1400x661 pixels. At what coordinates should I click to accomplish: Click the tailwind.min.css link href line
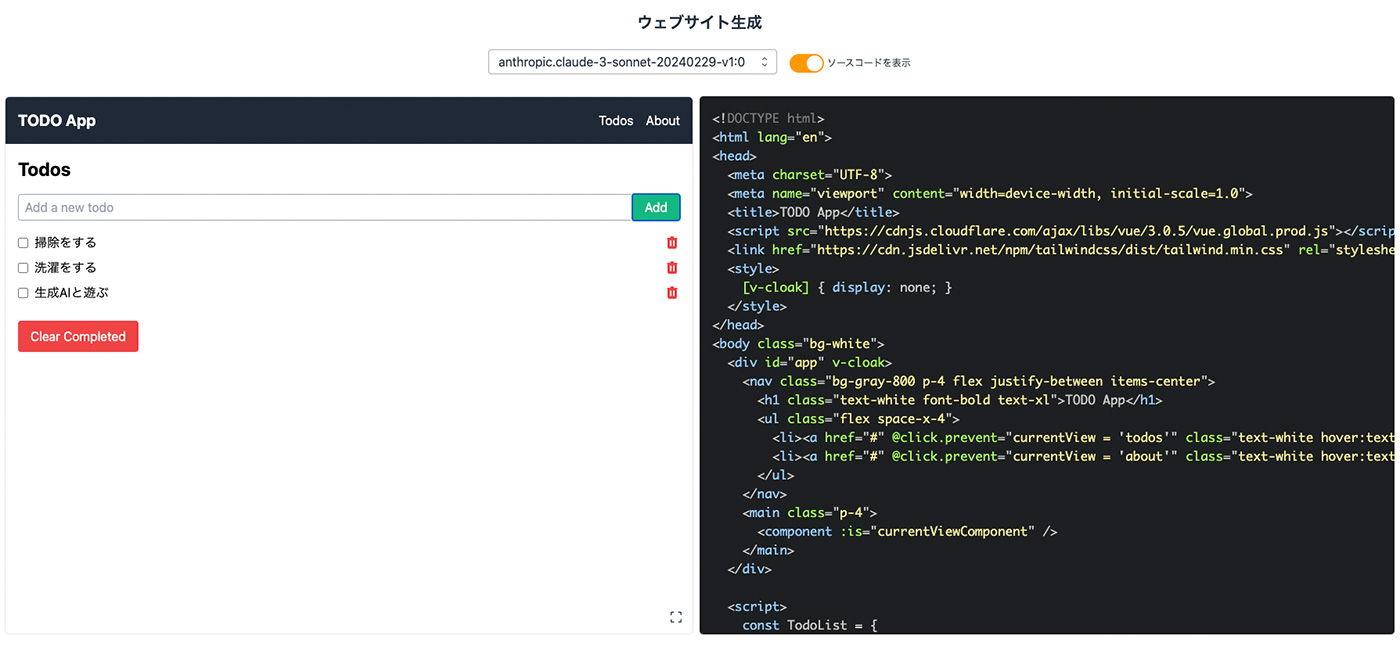1060,249
